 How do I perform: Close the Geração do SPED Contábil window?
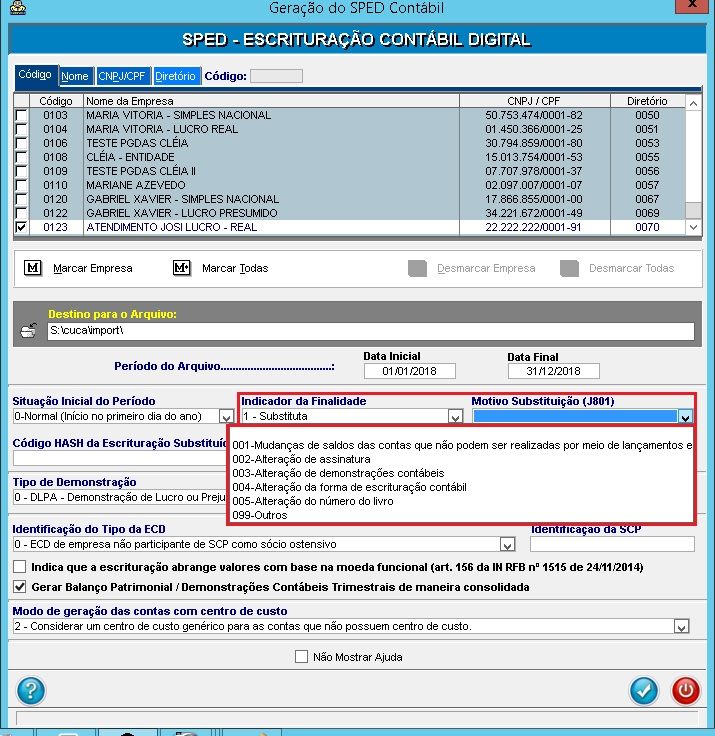click(x=692, y=5)
